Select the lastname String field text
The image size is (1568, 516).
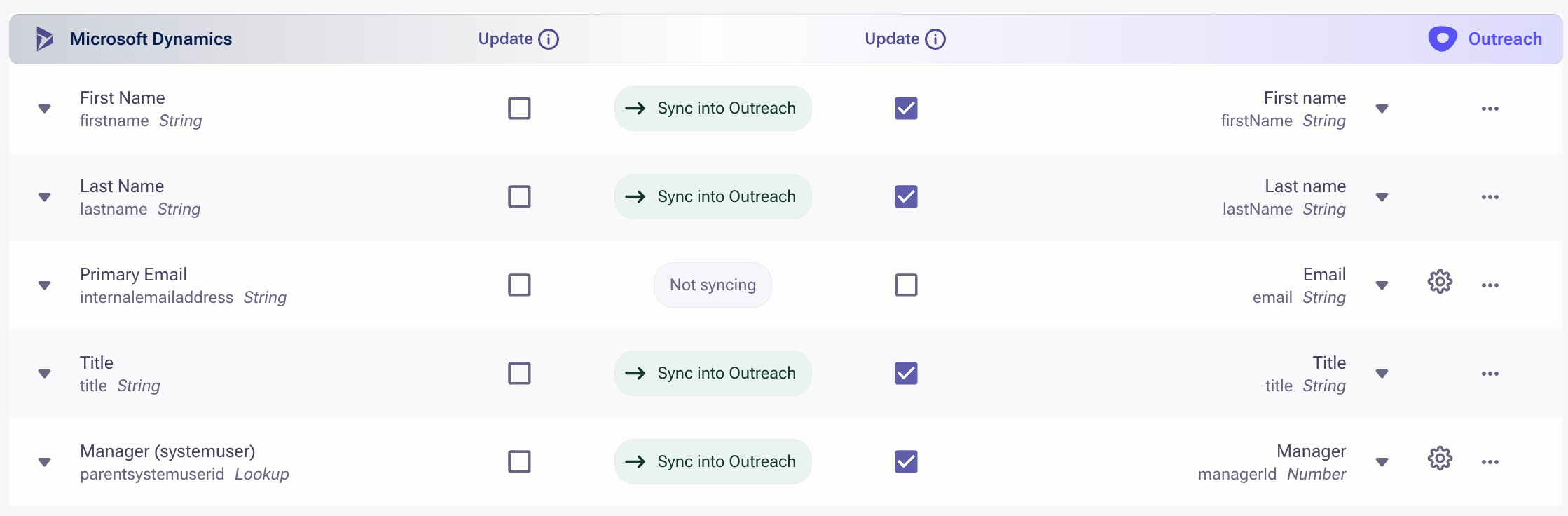140,210
